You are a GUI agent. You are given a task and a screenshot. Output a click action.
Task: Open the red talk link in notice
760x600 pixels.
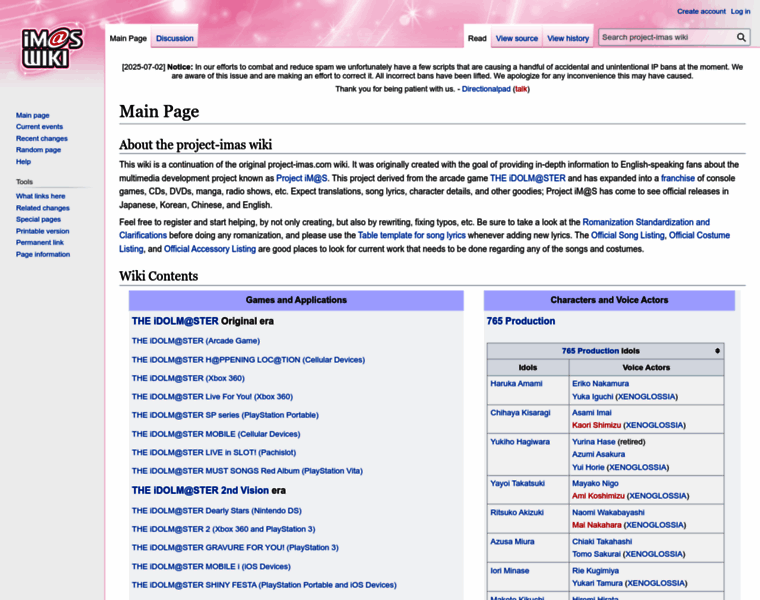coord(521,89)
